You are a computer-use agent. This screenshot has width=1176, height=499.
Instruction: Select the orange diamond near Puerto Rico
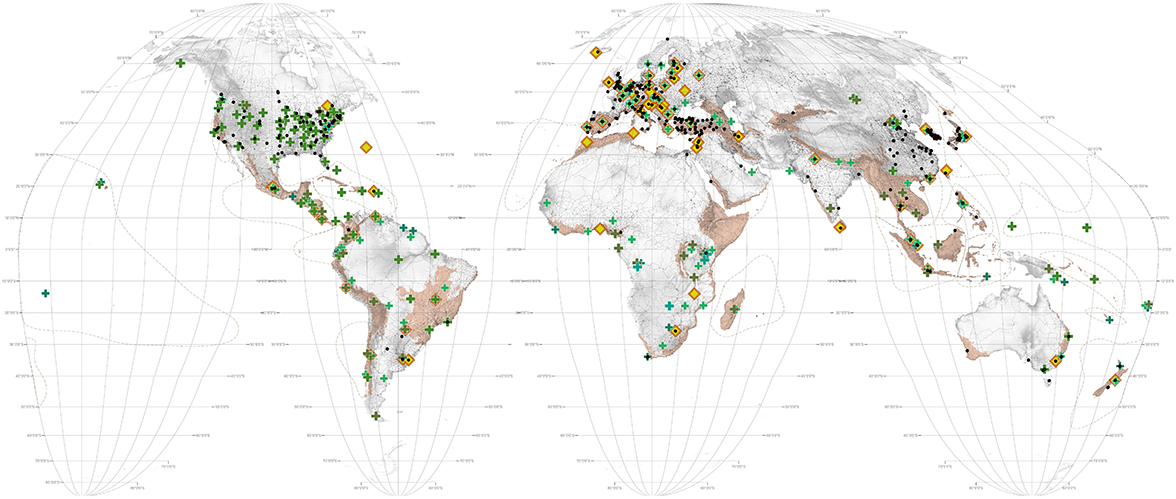(x=373, y=190)
